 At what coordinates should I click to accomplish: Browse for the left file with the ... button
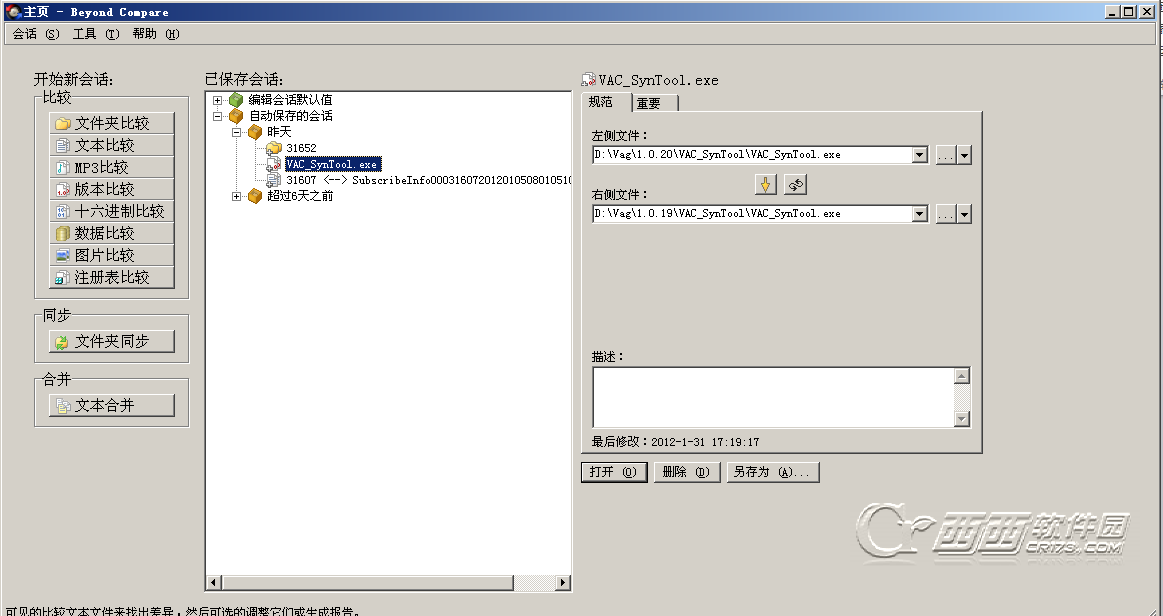(x=946, y=155)
